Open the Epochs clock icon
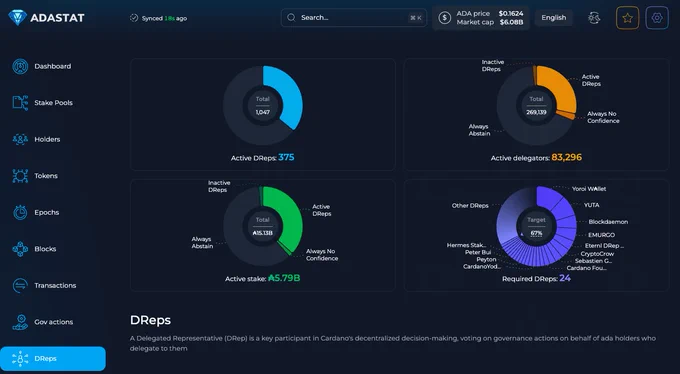 tap(20, 212)
